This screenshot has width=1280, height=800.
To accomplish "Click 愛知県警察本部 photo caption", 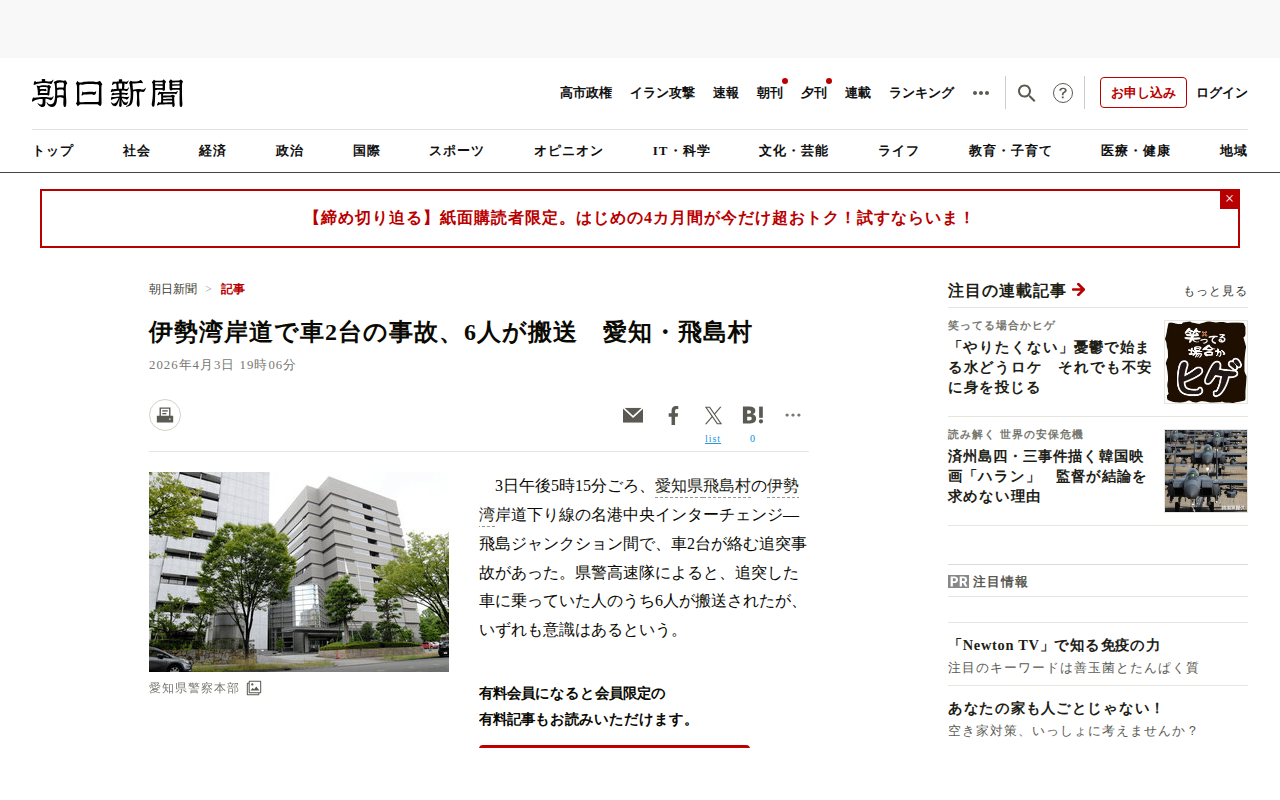I will [194, 688].
